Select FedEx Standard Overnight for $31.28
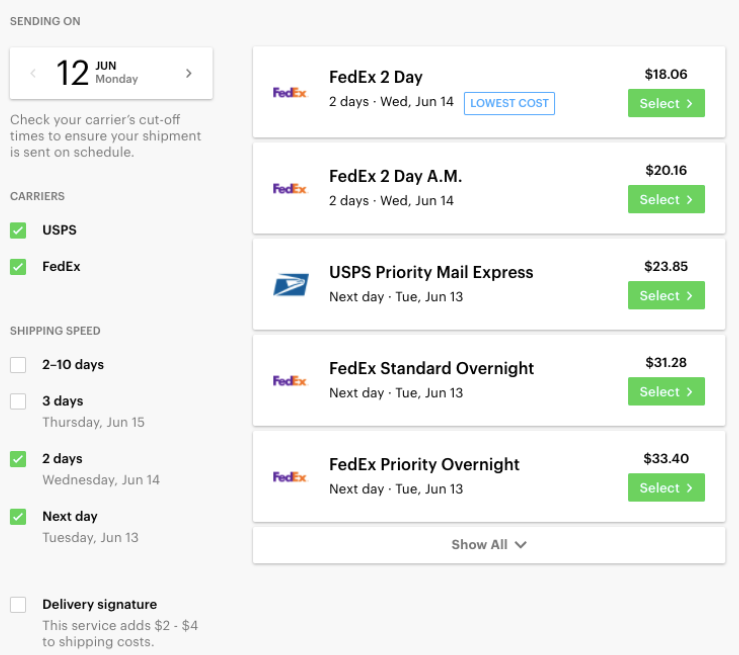Image resolution: width=739 pixels, height=655 pixels. (x=666, y=392)
